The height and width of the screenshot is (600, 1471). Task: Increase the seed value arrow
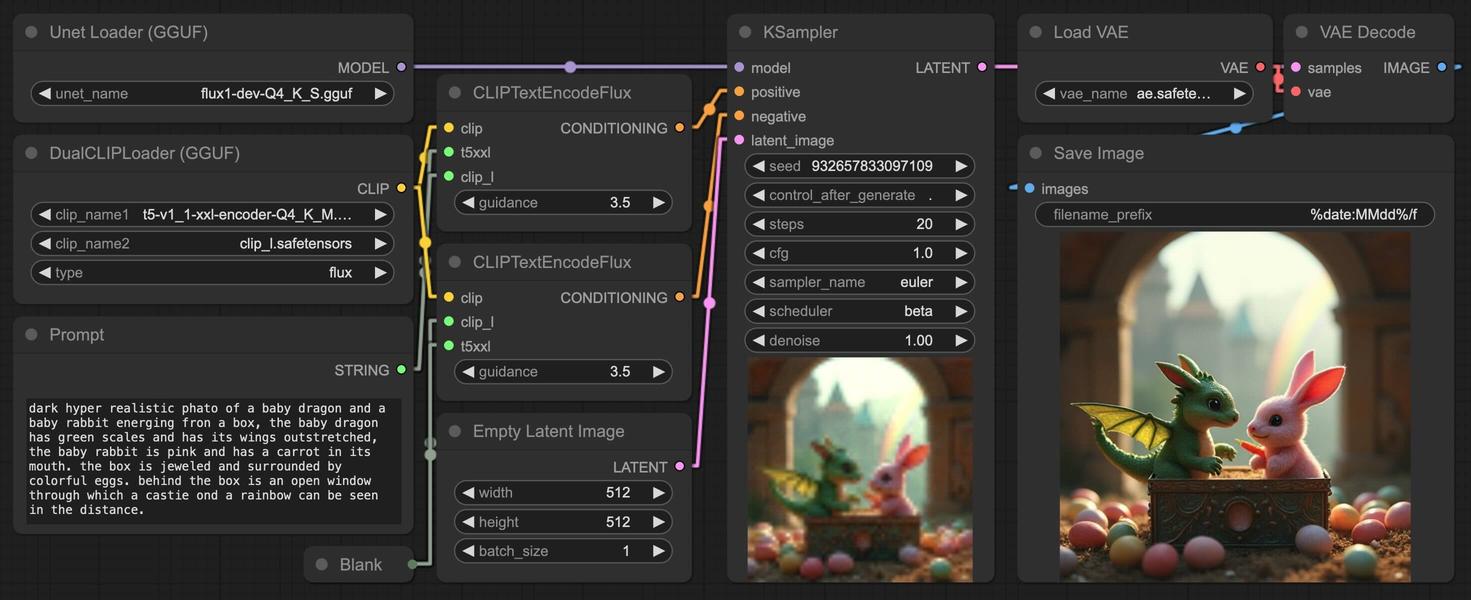coord(961,166)
